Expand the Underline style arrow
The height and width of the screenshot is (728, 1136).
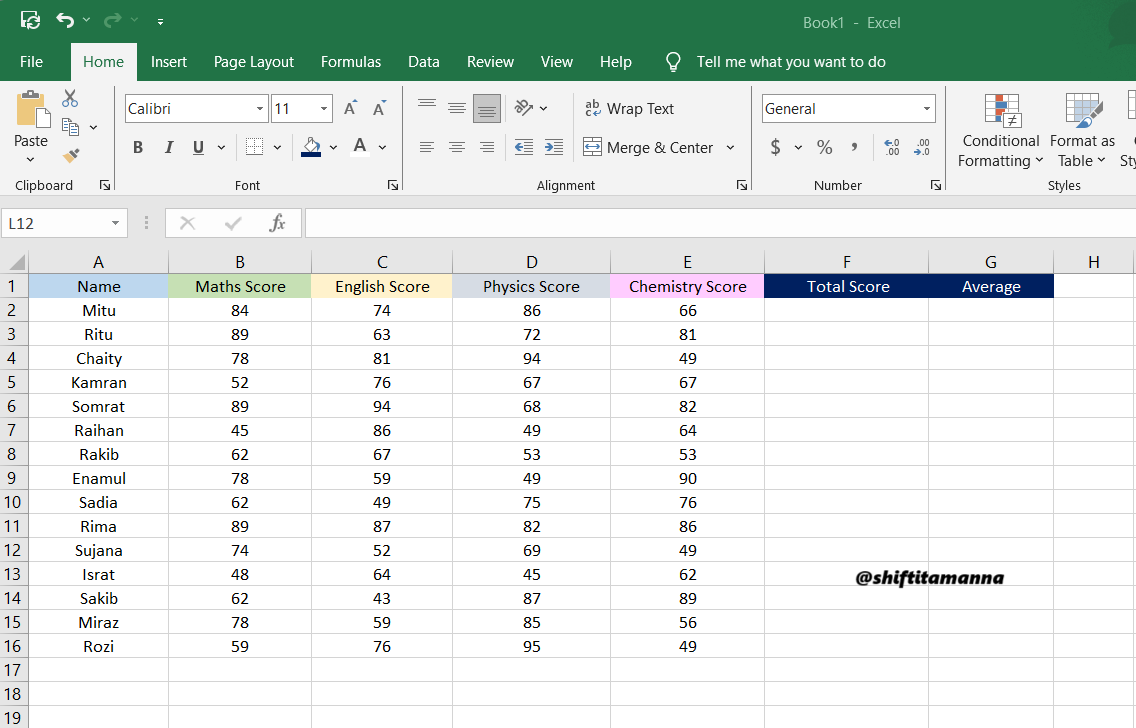tap(221, 148)
